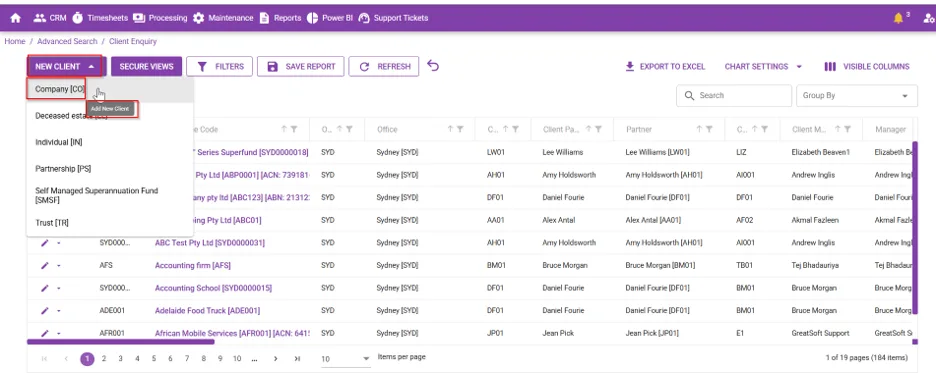The width and height of the screenshot is (936, 373).
Task: Choose Trust [TR] client type
Action: [110, 223]
